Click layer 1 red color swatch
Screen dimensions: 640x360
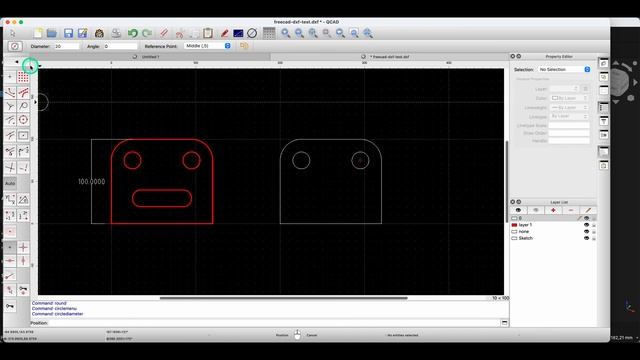click(514, 225)
